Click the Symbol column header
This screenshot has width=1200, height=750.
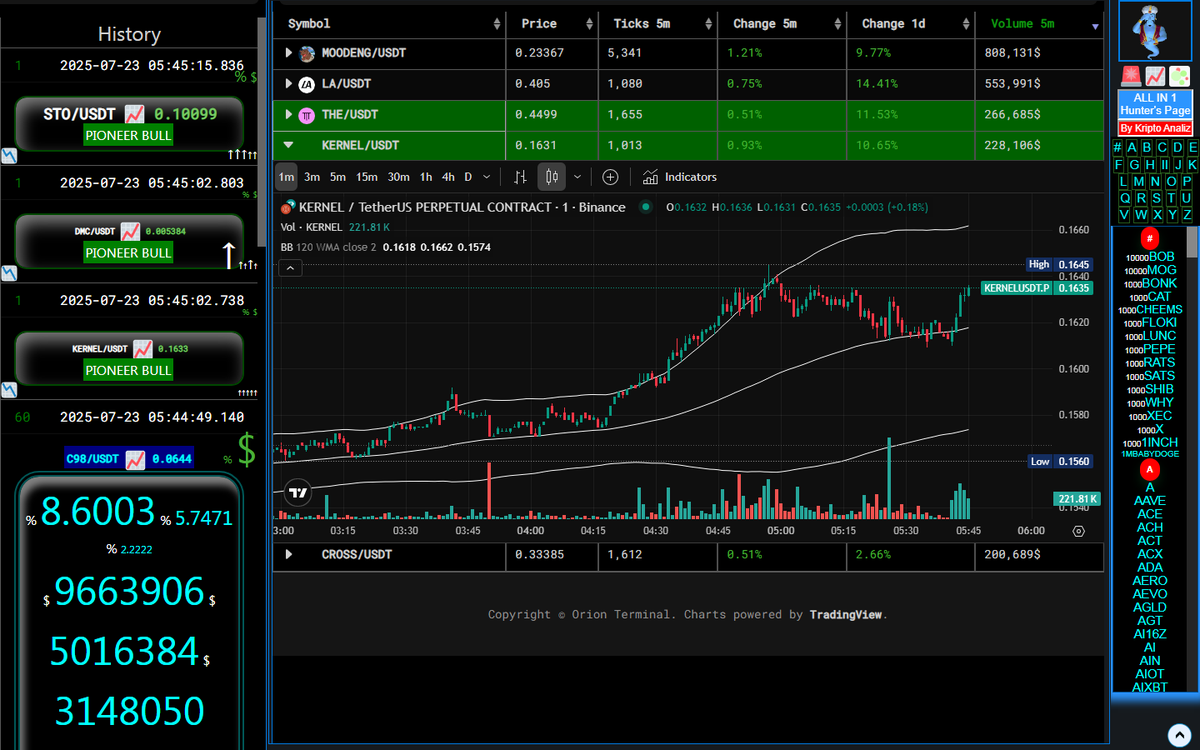coord(389,23)
